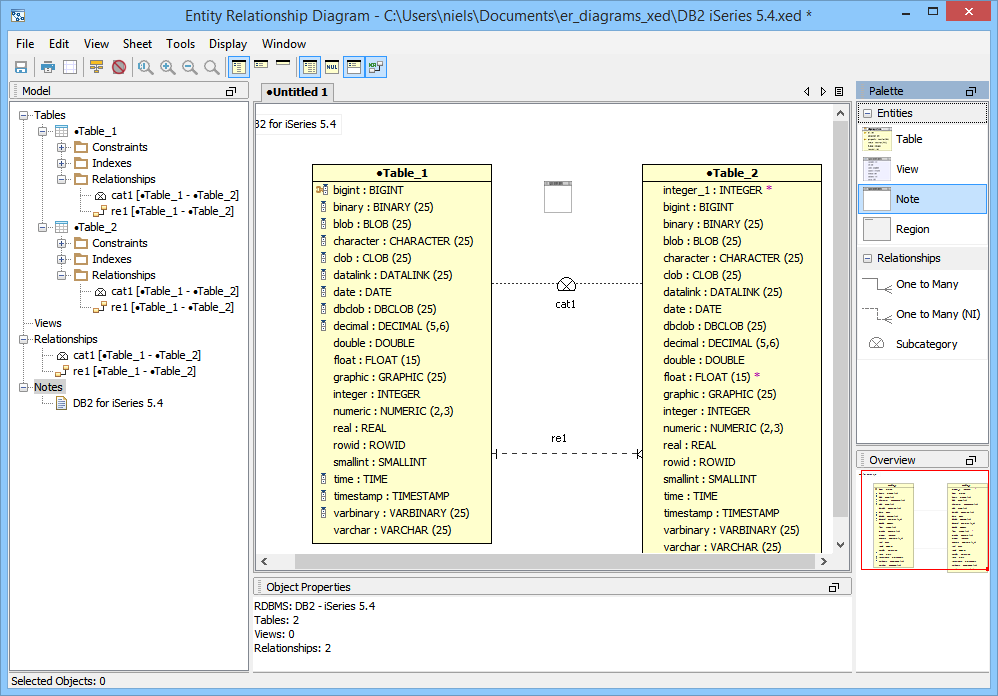Image resolution: width=998 pixels, height=696 pixels.
Task: Select DB2 for iSeries 5.4 note in tree
Action: pos(117,403)
